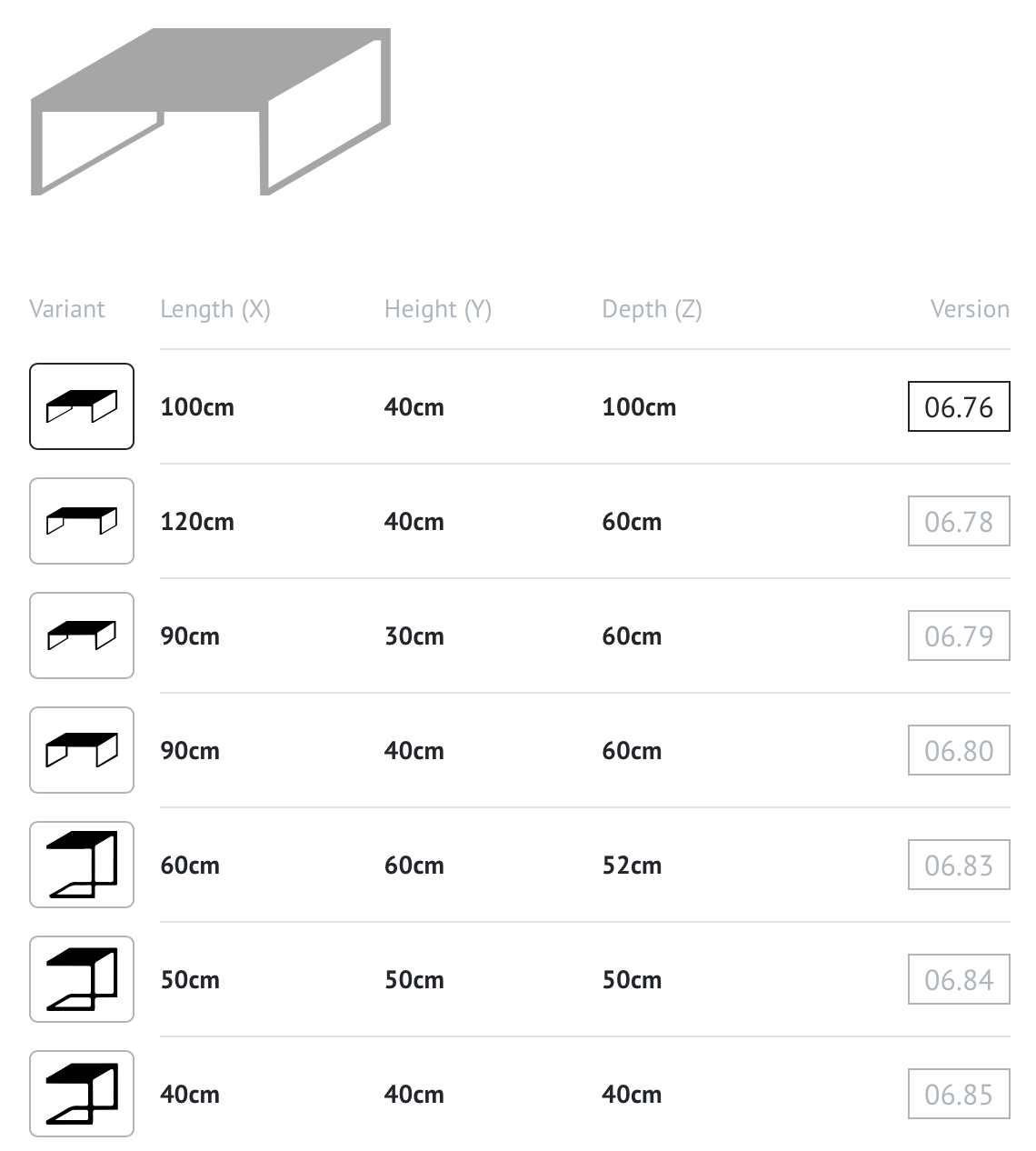Click the large gray table preview image
Viewport: 1036px width, 1151px height.
tap(211, 111)
